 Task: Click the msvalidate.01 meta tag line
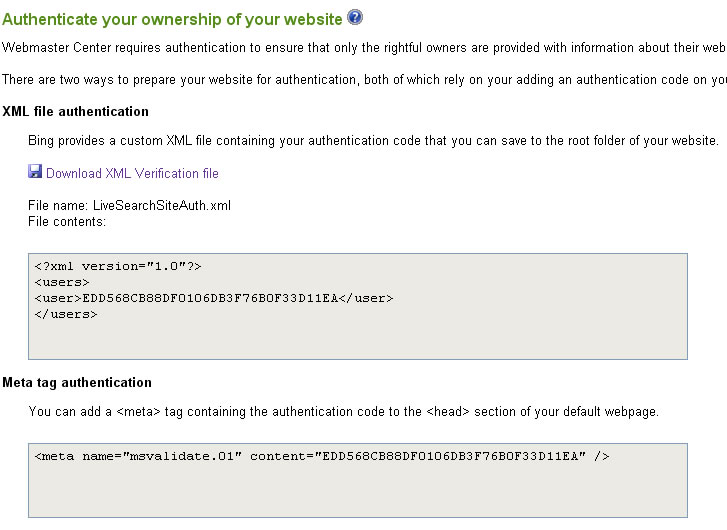(x=322, y=456)
